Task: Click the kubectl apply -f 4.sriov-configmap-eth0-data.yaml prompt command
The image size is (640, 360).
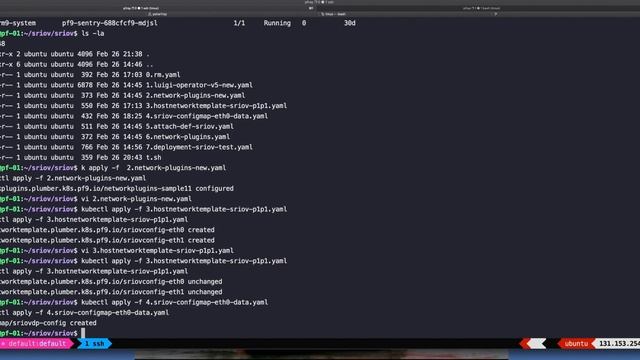Action: coord(175,302)
